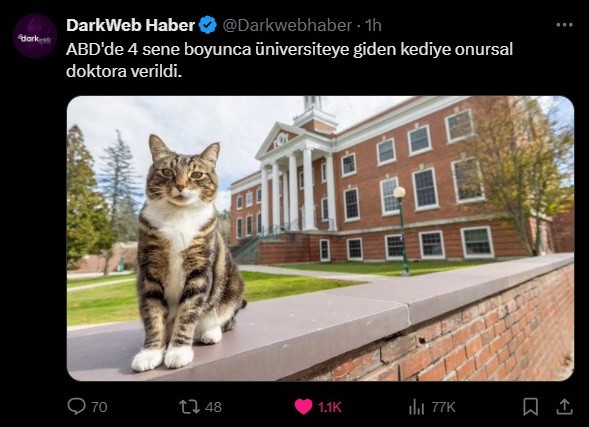Click the share upload icon
Screen dimensions: 589x427
pyautogui.click(x=564, y=407)
